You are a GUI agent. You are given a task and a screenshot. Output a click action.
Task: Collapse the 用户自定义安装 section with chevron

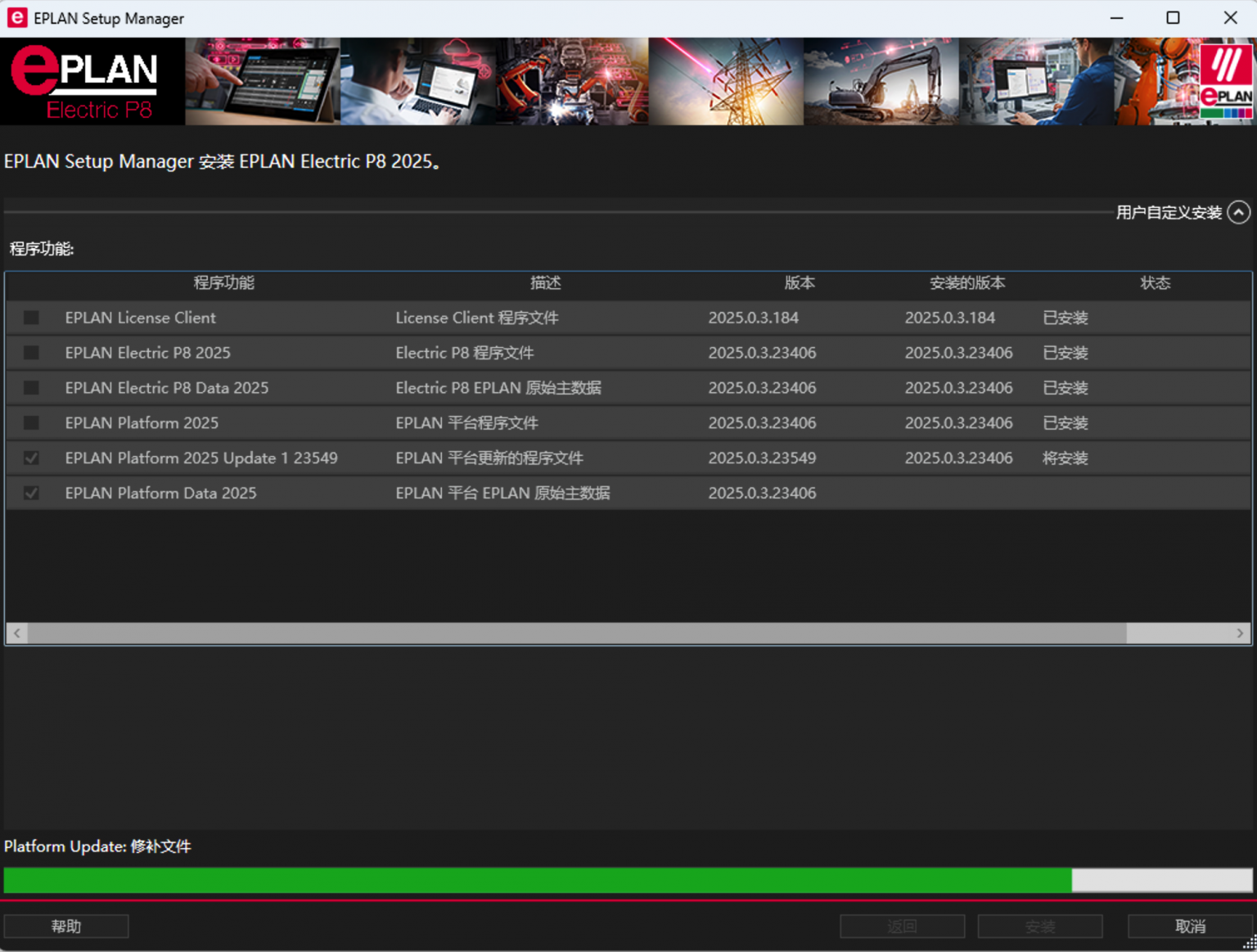[x=1239, y=213]
